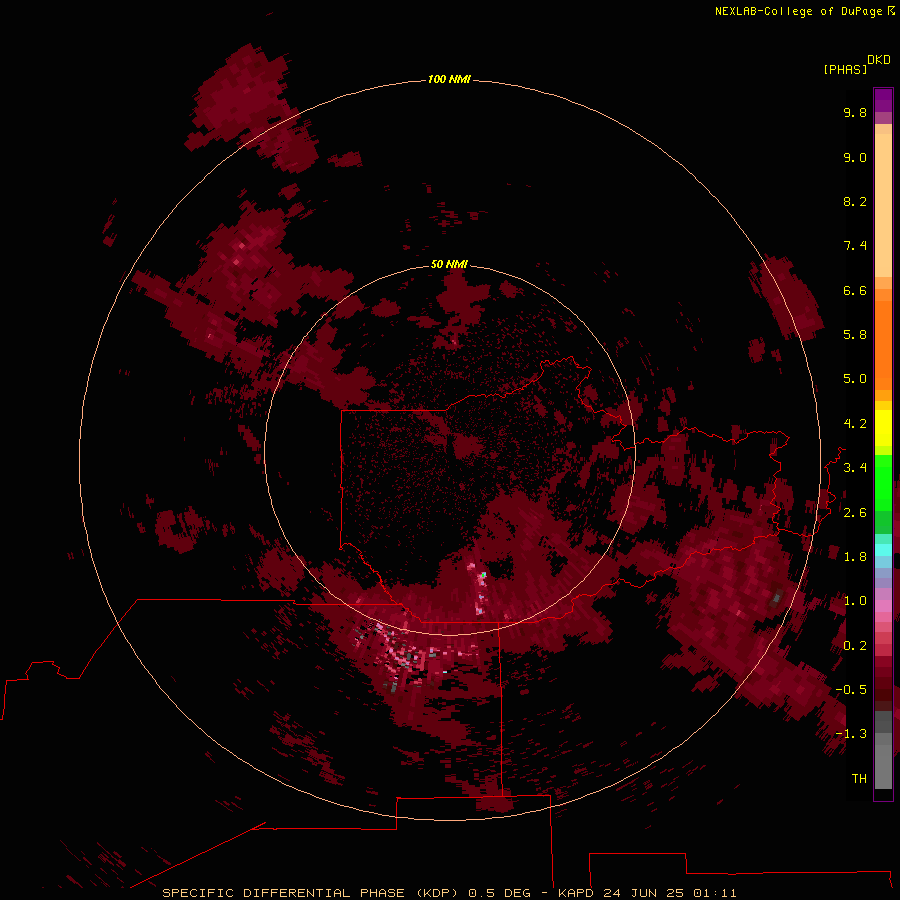Click the 0.5 DEG elevation text
The image size is (900, 900).
[499, 893]
